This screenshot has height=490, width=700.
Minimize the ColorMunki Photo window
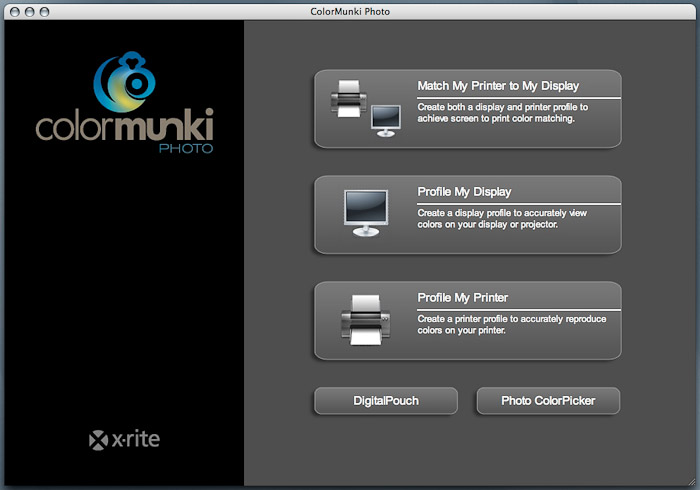coord(30,11)
